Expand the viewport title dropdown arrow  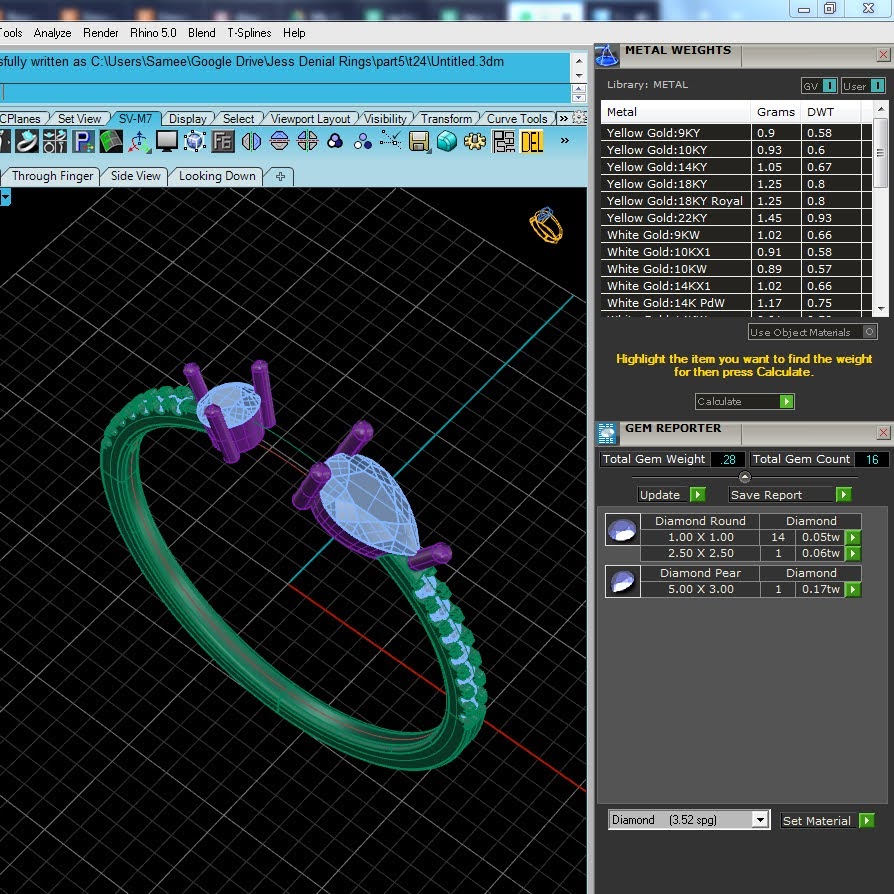tap(5, 197)
